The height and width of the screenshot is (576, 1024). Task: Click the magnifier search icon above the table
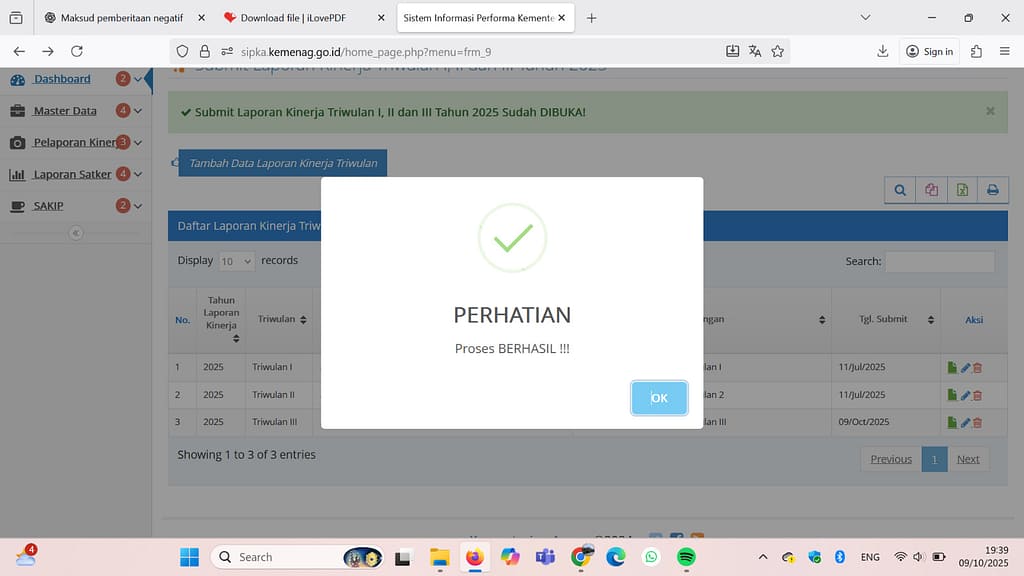[x=900, y=190]
